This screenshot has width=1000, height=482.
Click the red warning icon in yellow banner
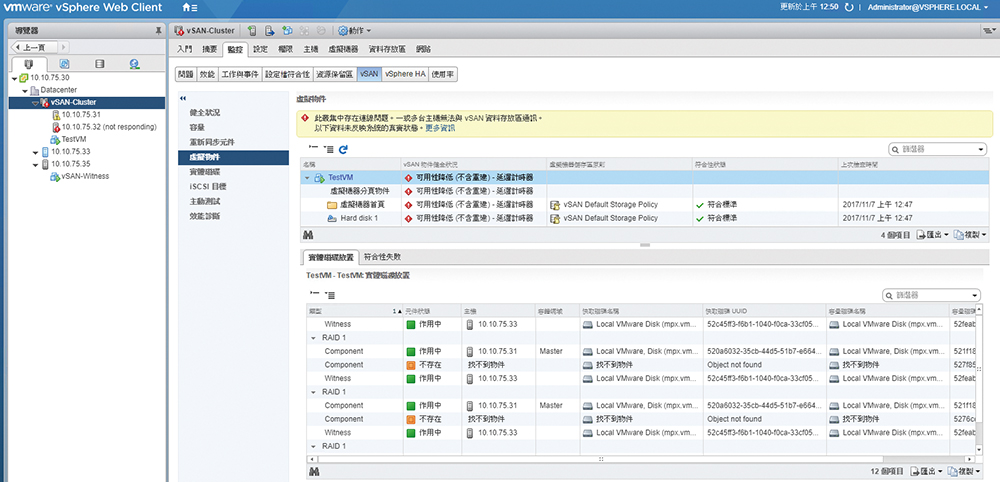coord(305,119)
